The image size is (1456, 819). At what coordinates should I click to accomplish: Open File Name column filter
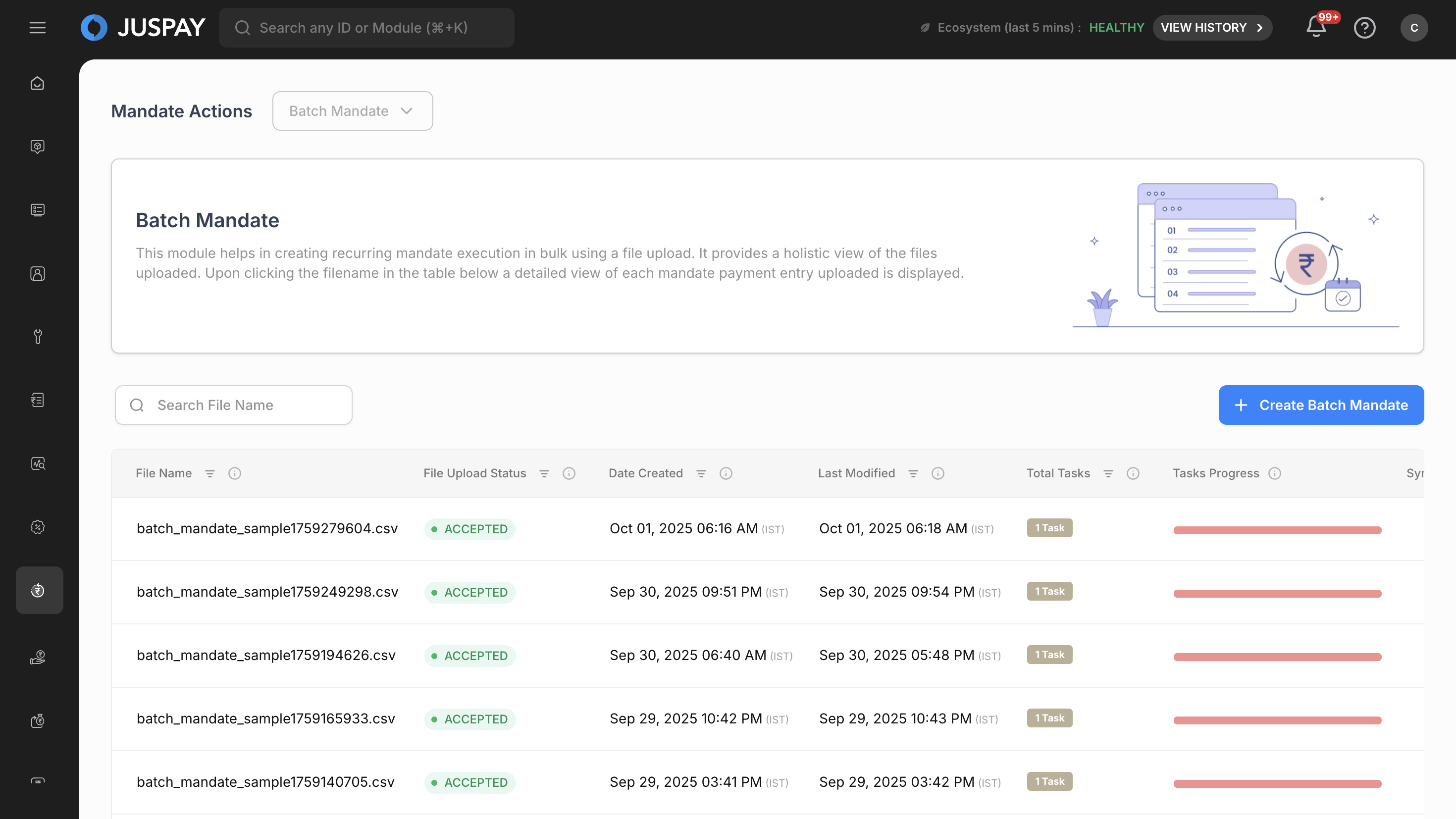(x=209, y=473)
